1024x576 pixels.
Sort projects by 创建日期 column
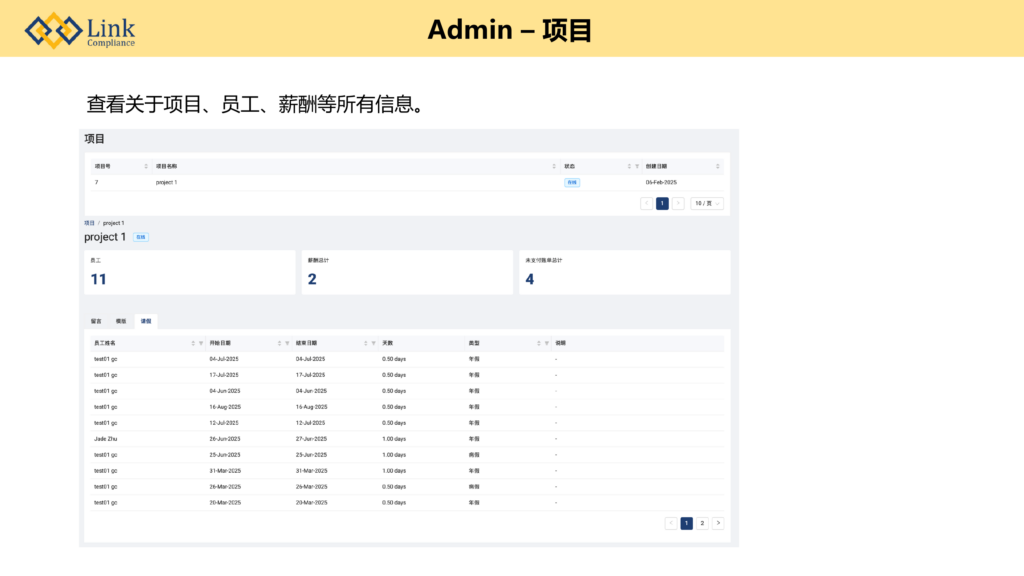717,166
